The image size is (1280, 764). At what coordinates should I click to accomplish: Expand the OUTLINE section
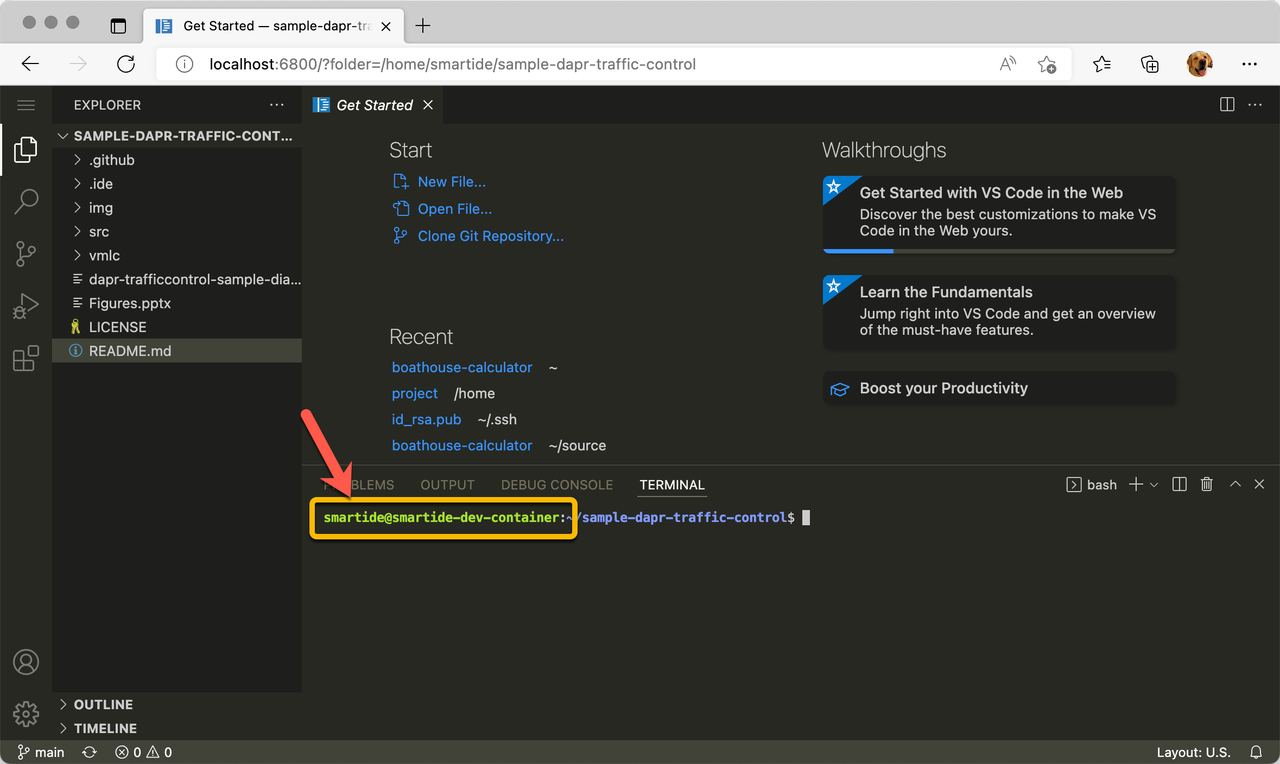[x=177, y=705]
